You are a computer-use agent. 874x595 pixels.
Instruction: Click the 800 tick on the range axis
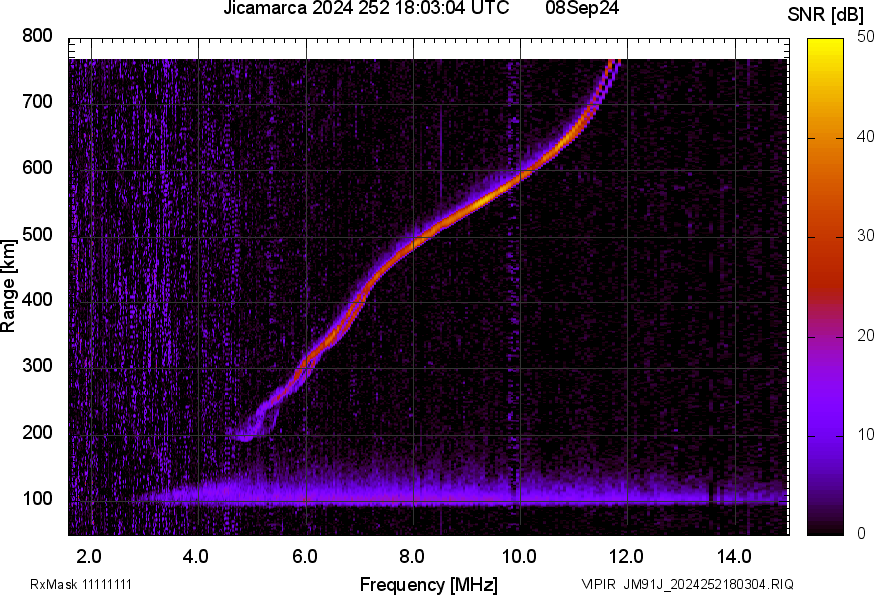tap(38, 36)
